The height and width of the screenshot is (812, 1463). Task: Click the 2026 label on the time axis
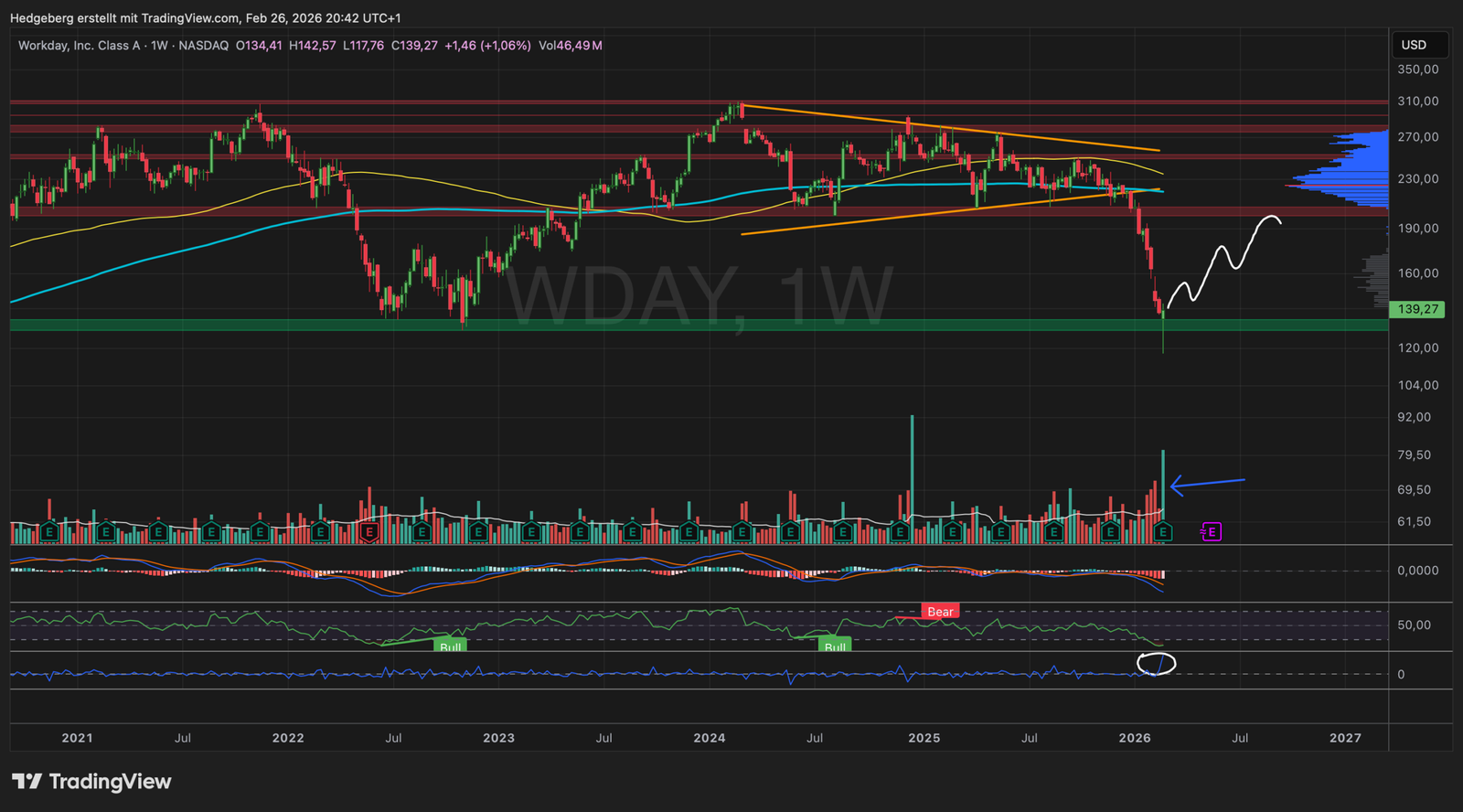(x=1135, y=738)
